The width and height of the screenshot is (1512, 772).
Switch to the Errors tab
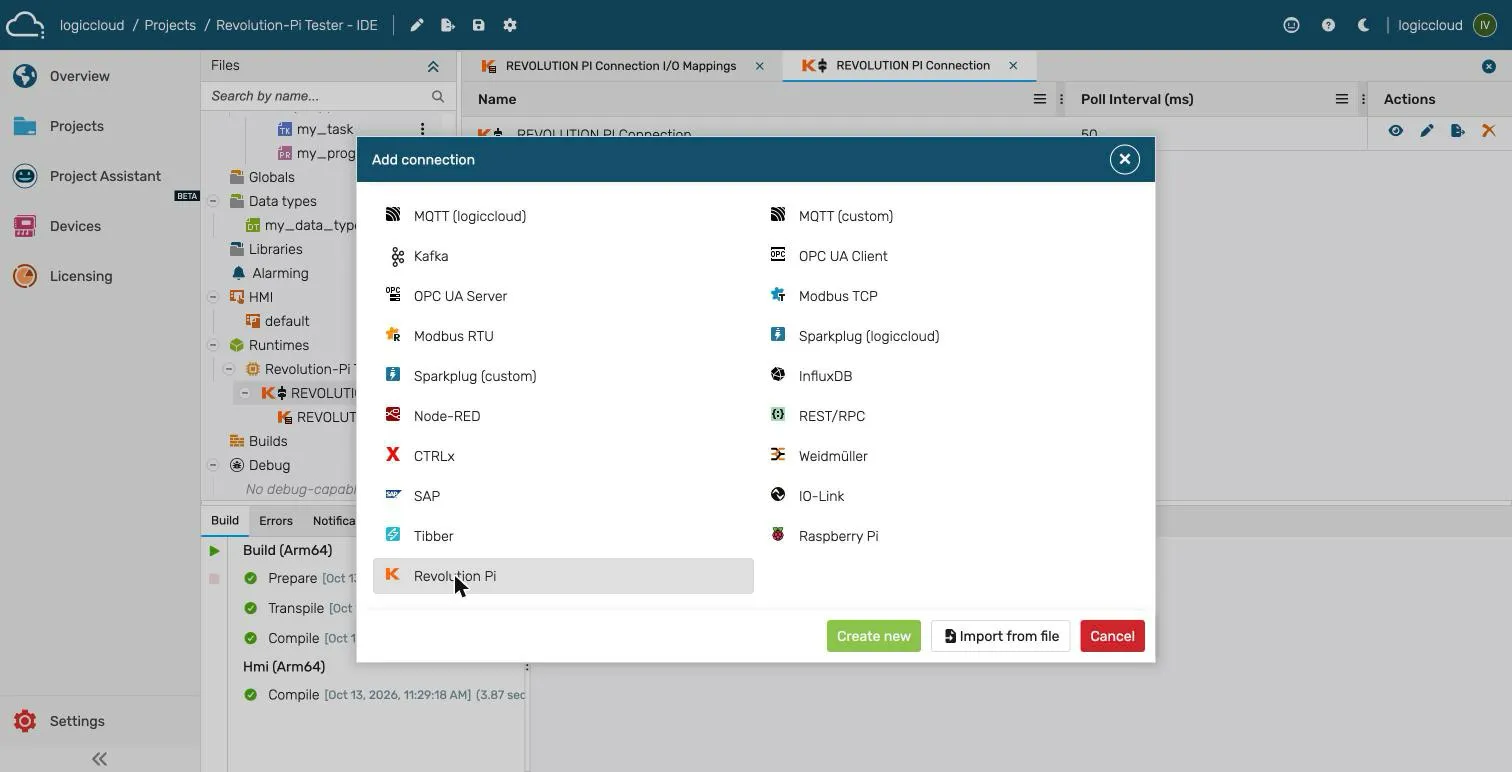pyautogui.click(x=276, y=521)
